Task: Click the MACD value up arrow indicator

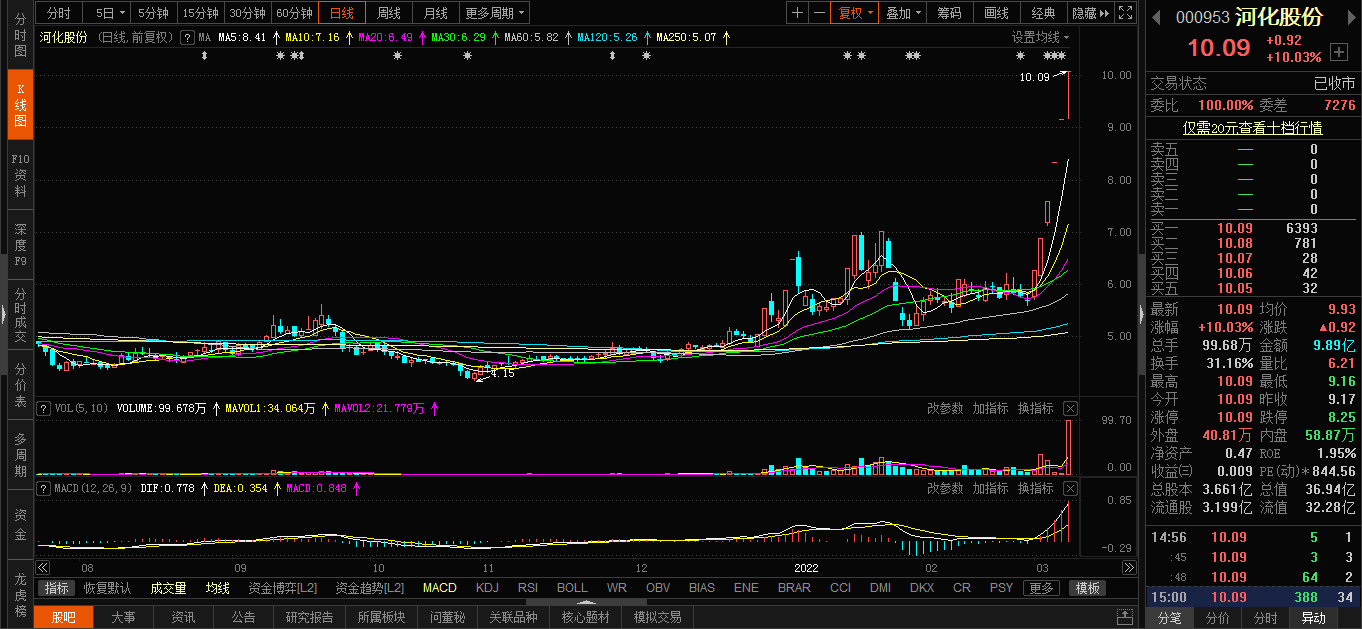Action: (x=356, y=488)
